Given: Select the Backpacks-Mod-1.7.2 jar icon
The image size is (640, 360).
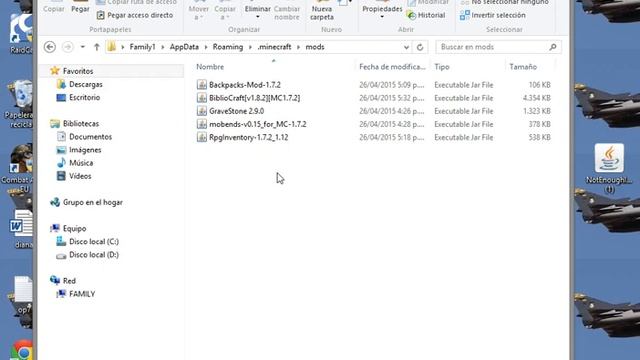Looking at the screenshot, I should [x=202, y=84].
